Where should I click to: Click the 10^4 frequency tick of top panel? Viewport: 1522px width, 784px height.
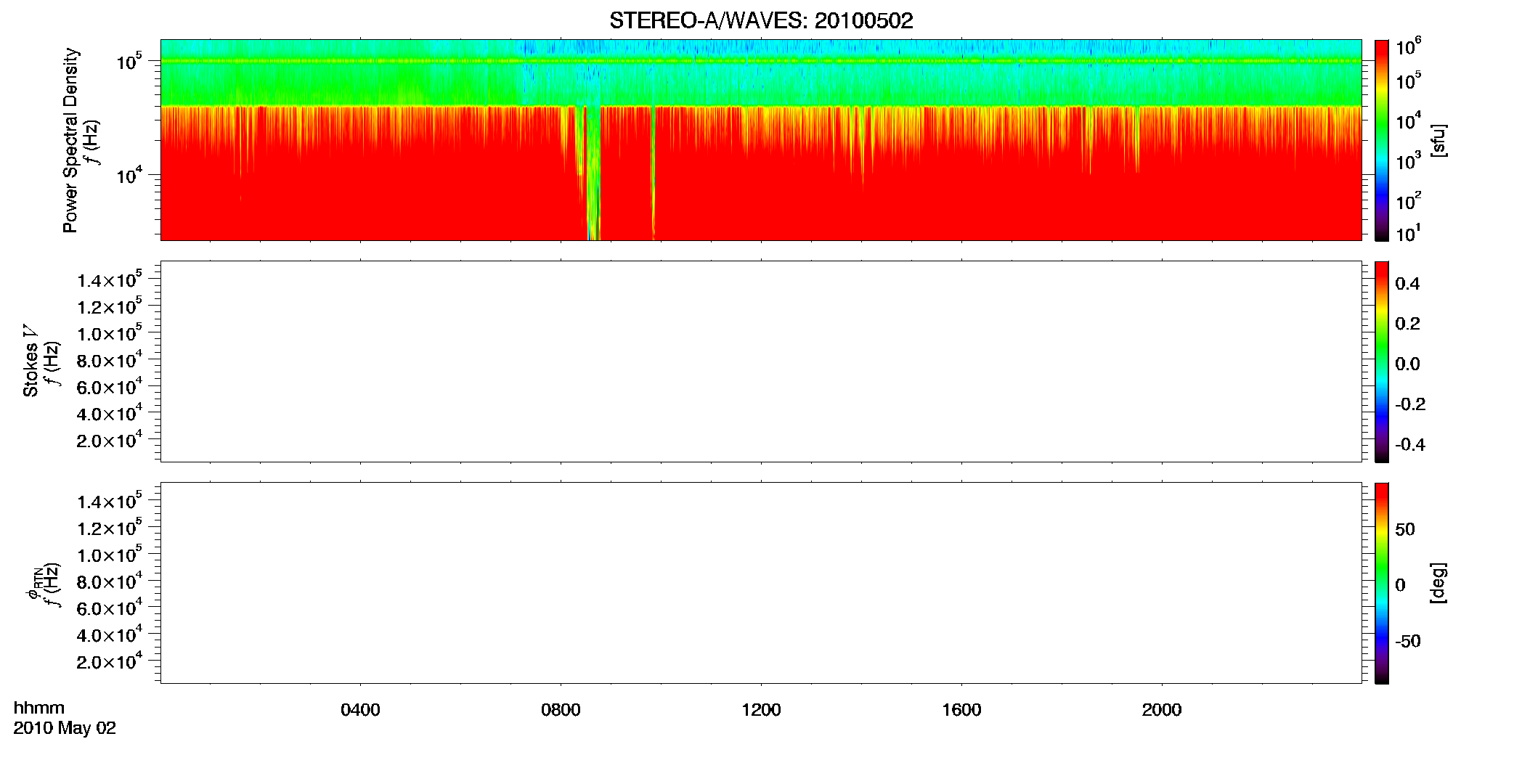pos(129,175)
